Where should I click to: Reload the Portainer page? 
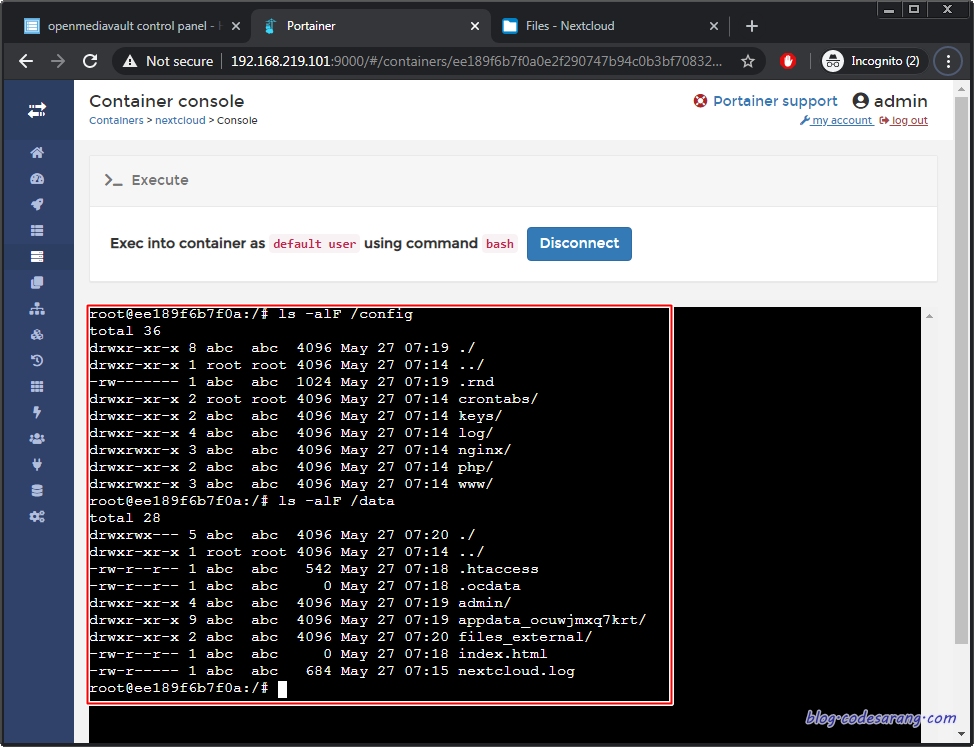(x=91, y=61)
